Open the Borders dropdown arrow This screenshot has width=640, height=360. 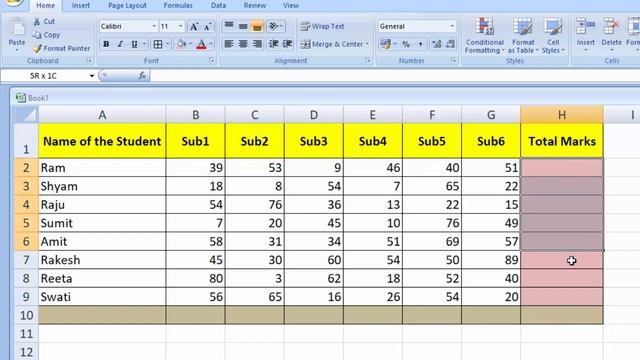[x=167, y=44]
